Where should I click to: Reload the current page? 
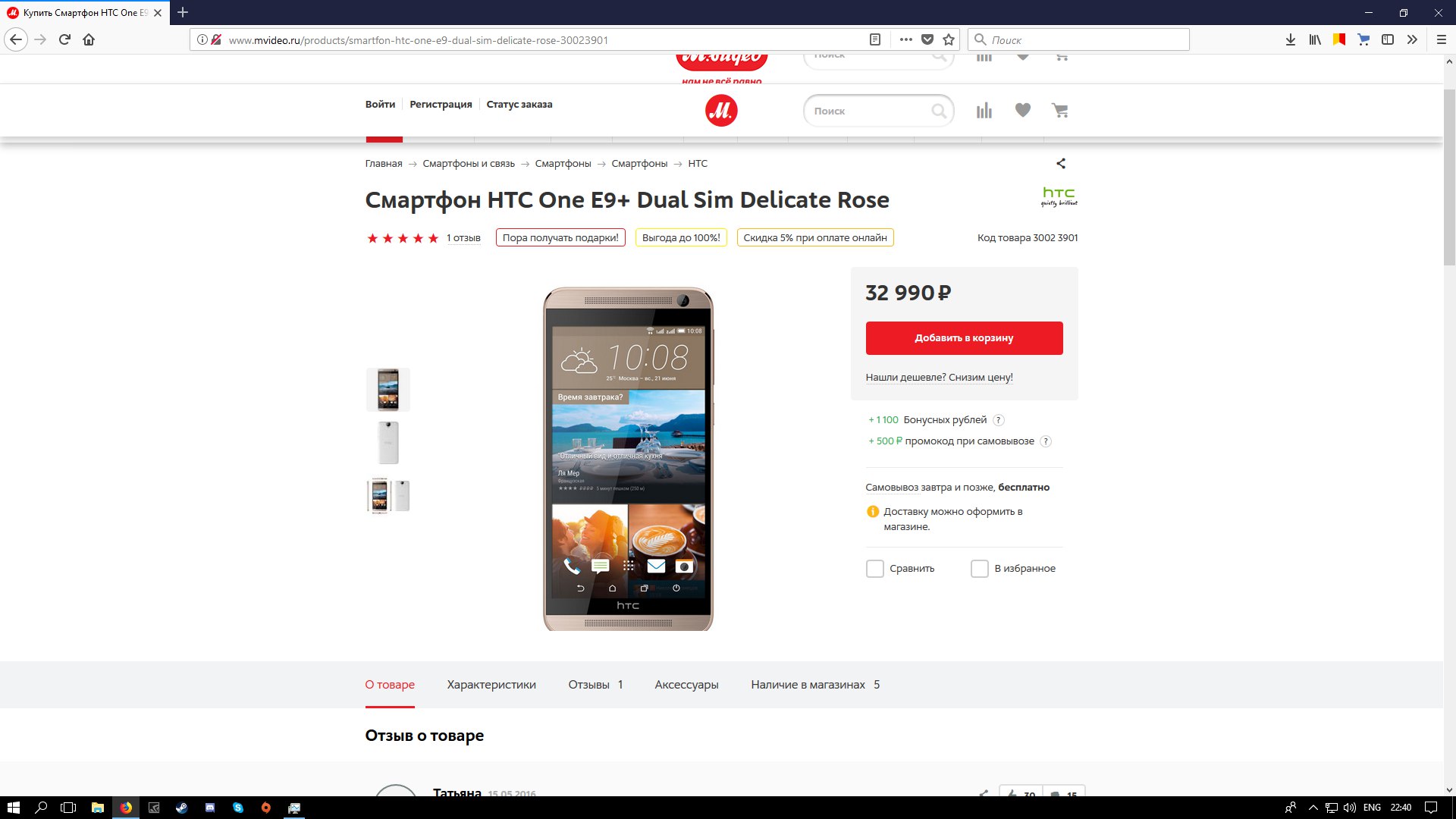point(65,39)
